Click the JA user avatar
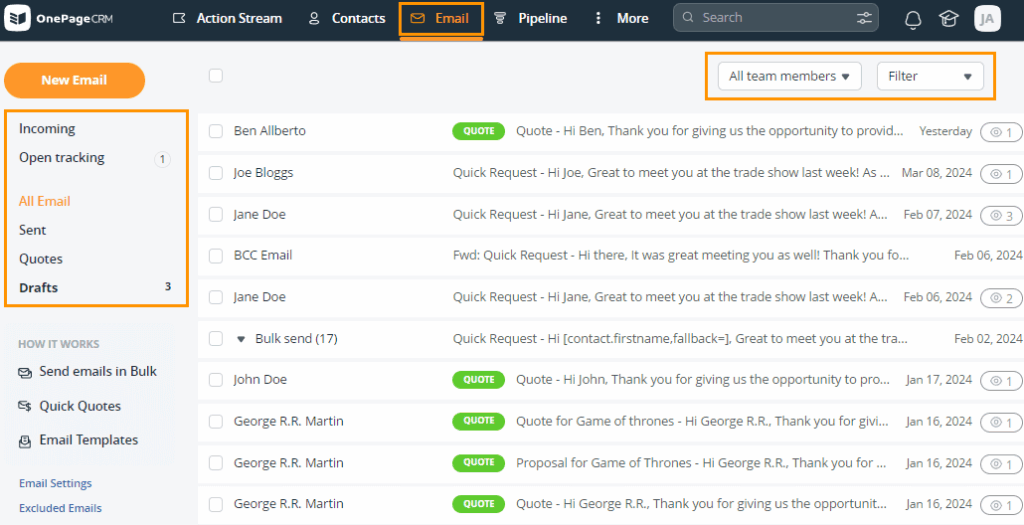Image resolution: width=1024 pixels, height=525 pixels. click(x=987, y=19)
